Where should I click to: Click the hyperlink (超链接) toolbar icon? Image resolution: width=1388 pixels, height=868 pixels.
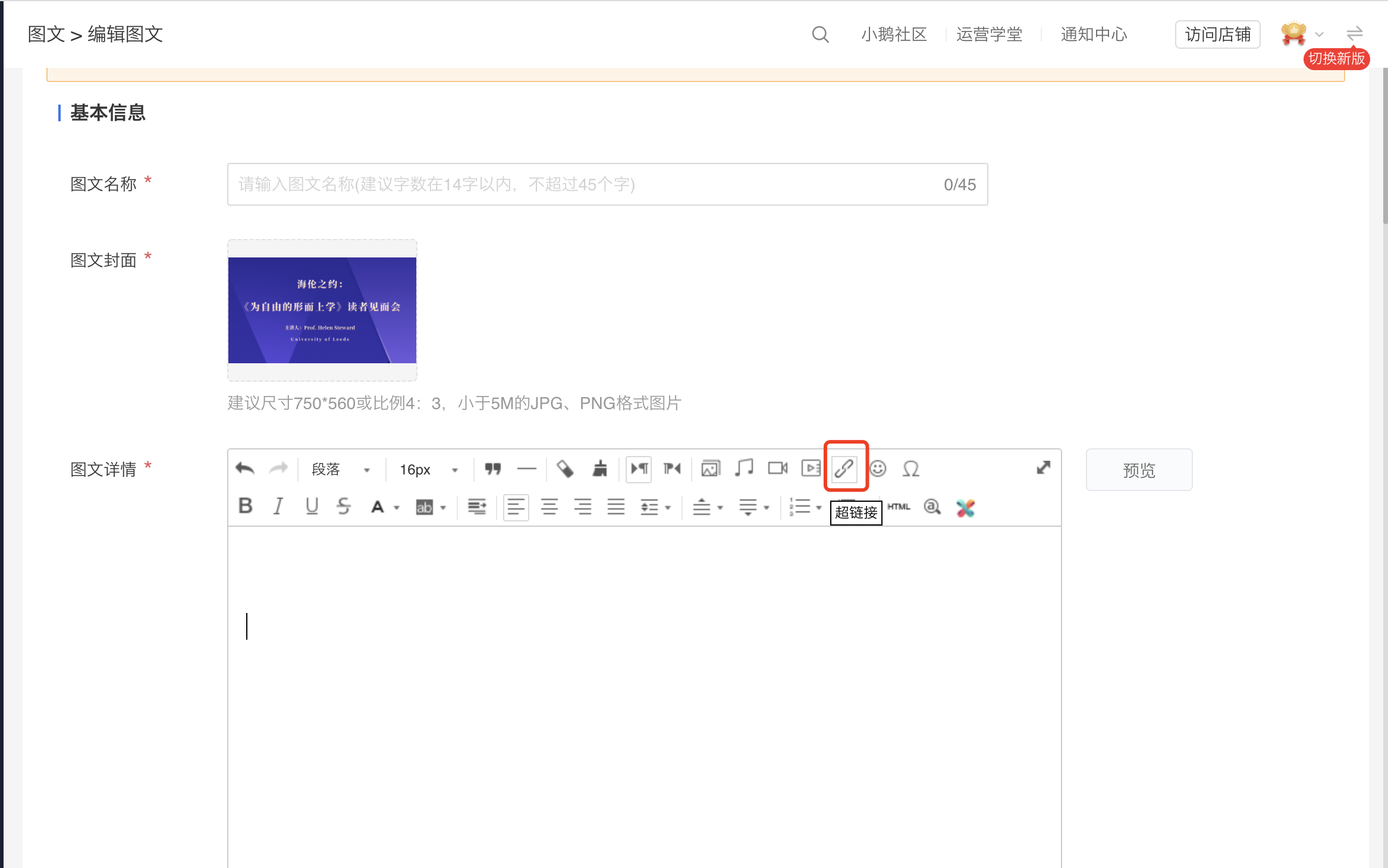click(x=844, y=468)
